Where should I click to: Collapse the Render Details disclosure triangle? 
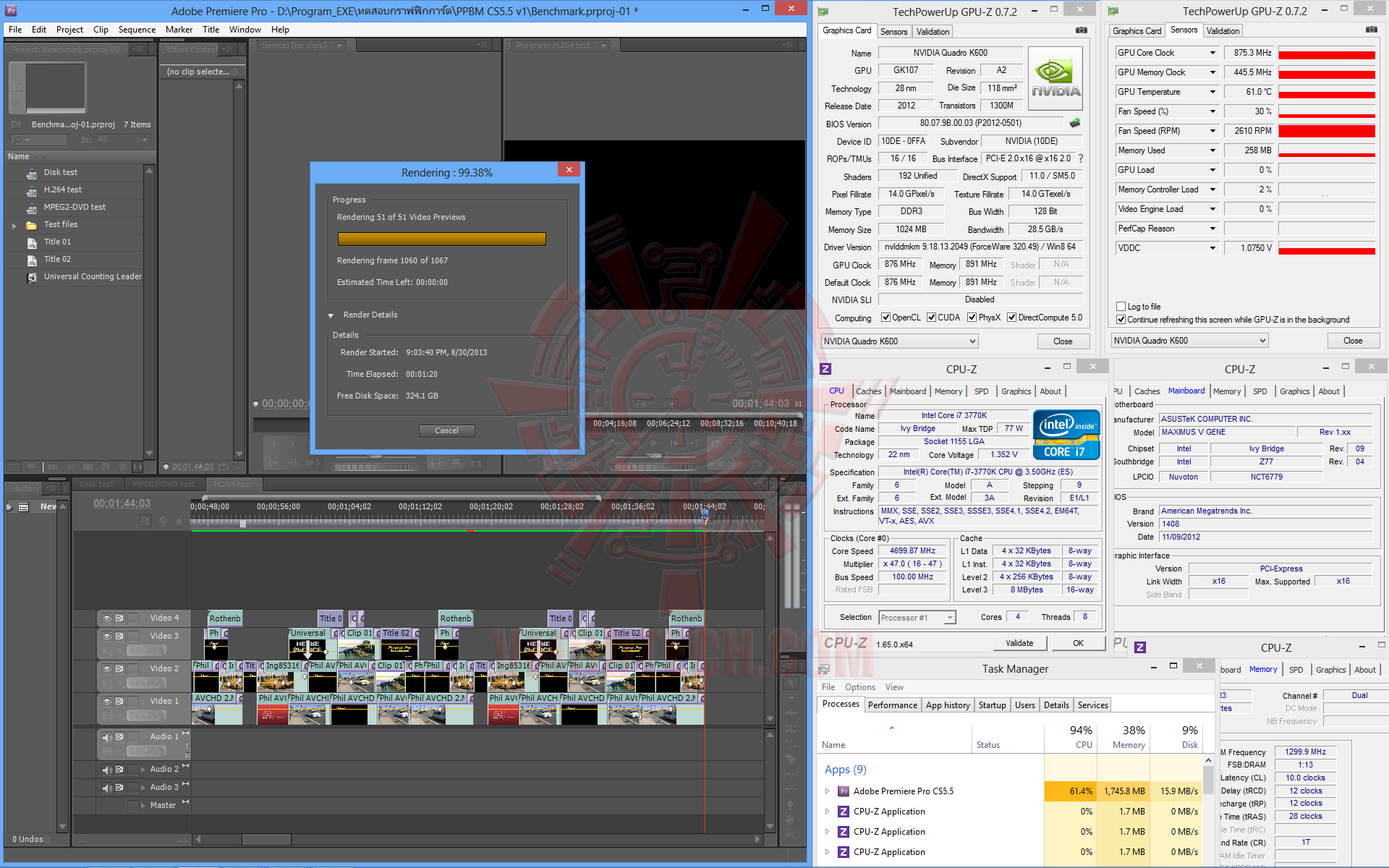coord(331,315)
